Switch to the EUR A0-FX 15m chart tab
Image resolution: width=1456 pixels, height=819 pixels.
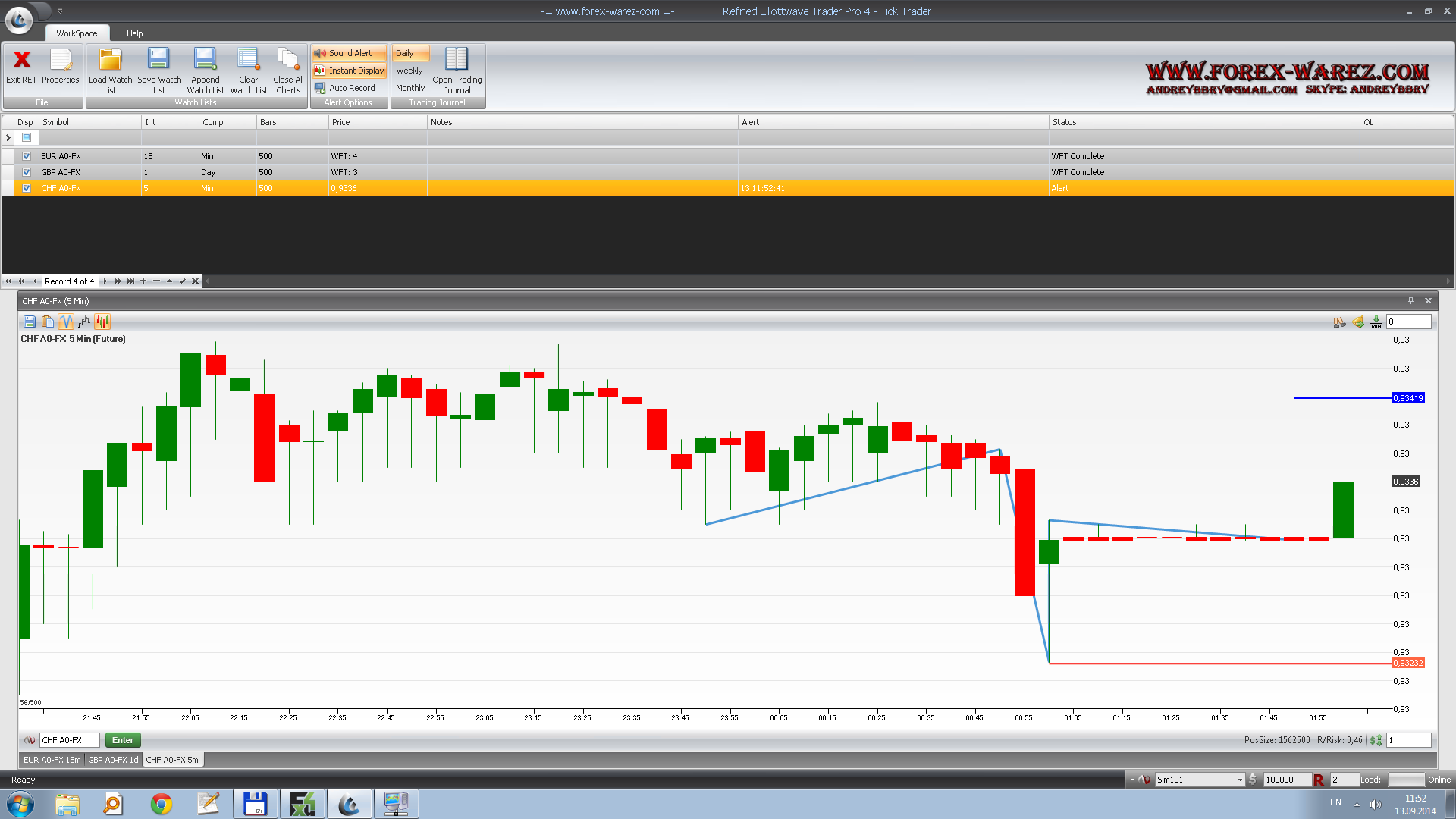[x=52, y=760]
